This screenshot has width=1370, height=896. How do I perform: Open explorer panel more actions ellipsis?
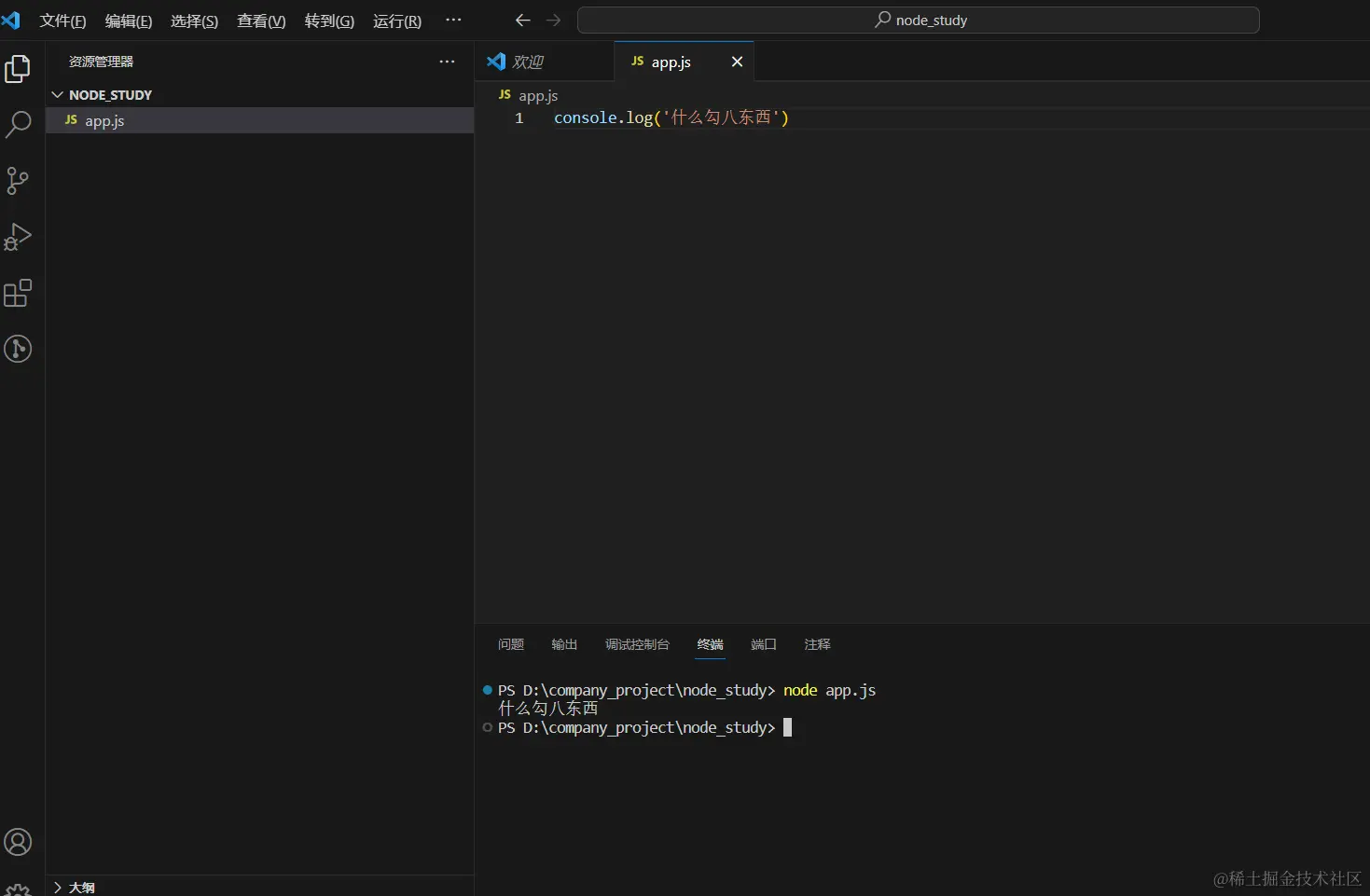(448, 62)
